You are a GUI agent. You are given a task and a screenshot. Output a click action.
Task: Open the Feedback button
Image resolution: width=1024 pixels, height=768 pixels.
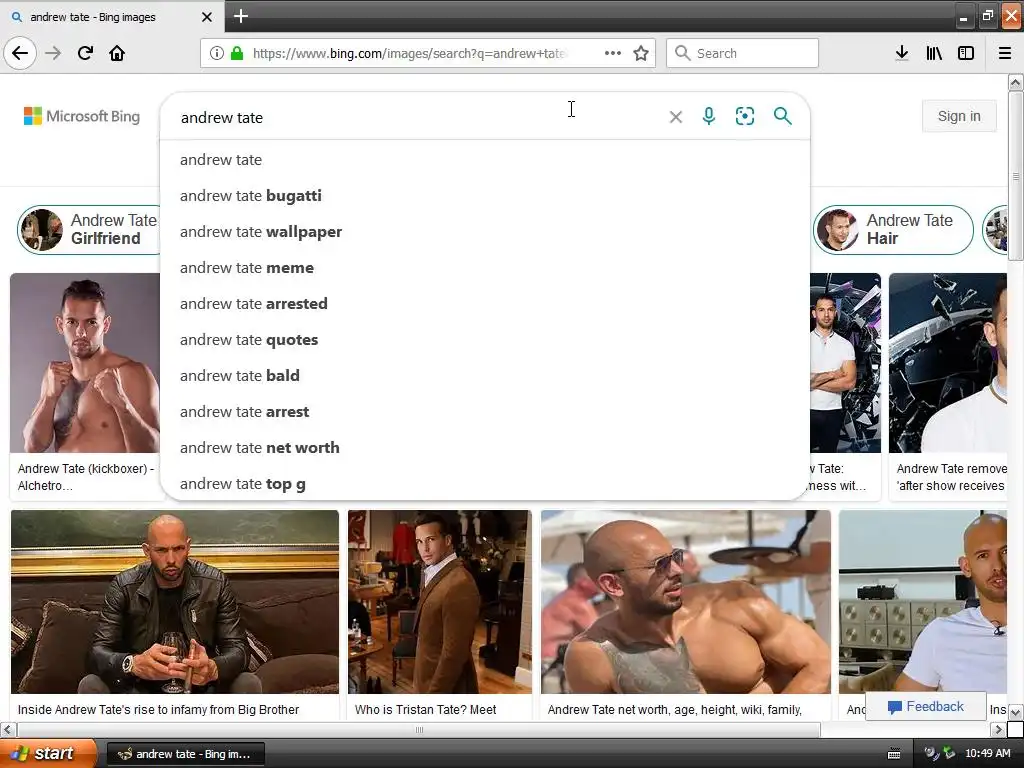coord(925,706)
